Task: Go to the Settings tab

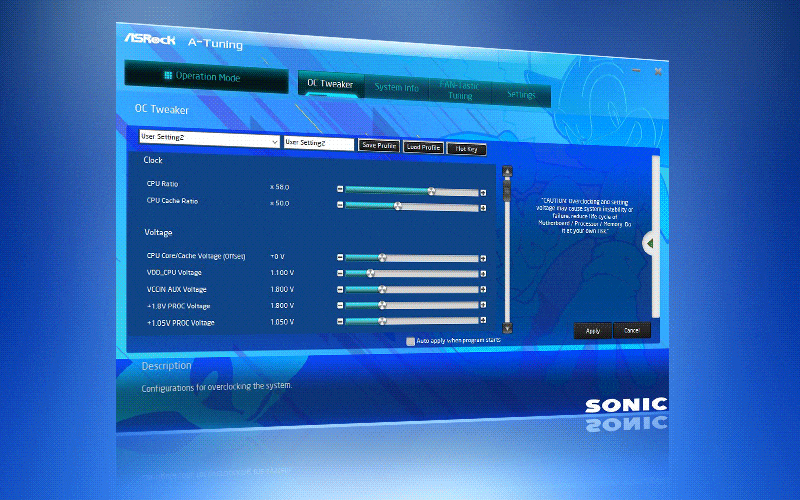Action: 521,95
